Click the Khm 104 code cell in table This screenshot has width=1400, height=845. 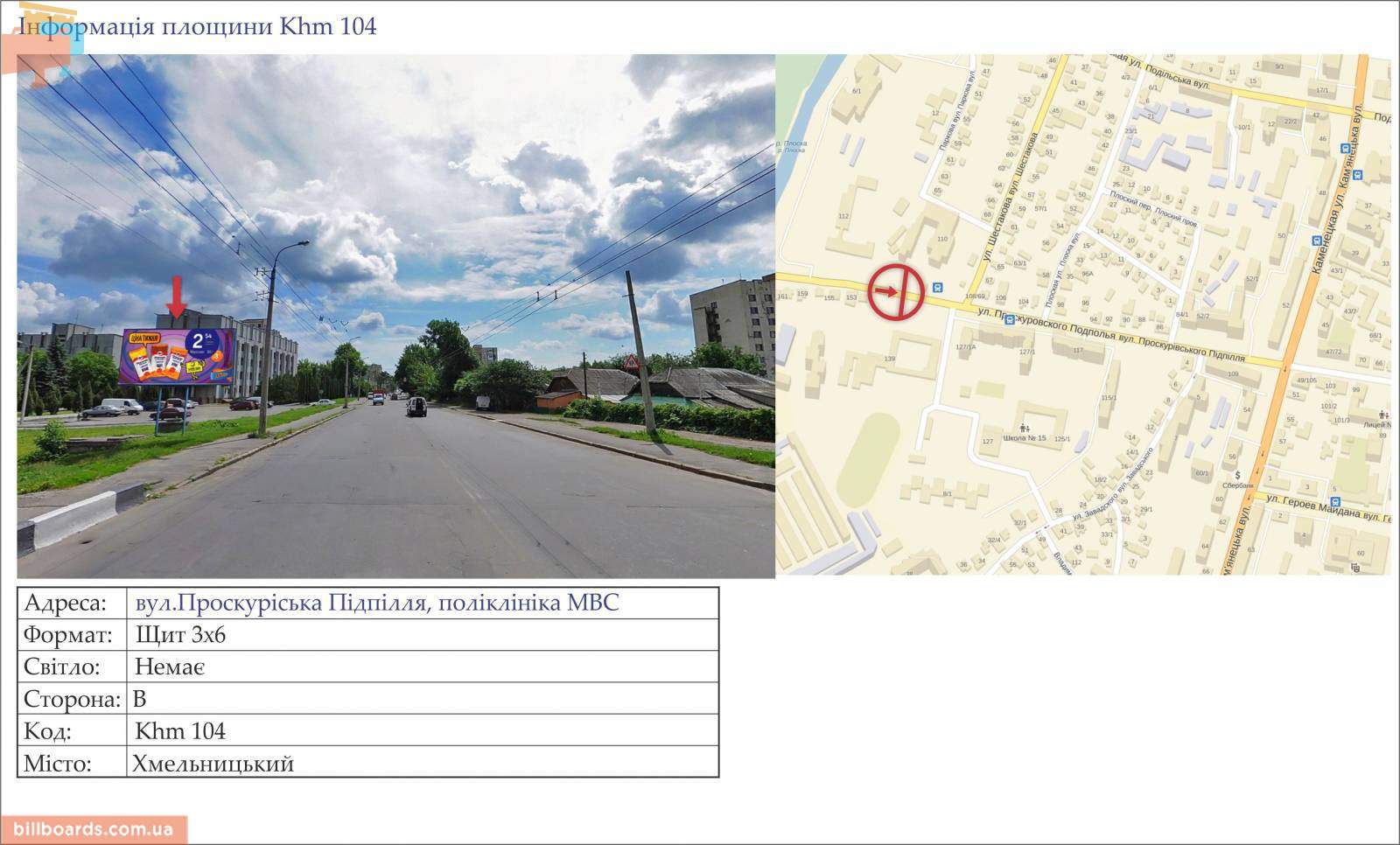click(x=423, y=730)
